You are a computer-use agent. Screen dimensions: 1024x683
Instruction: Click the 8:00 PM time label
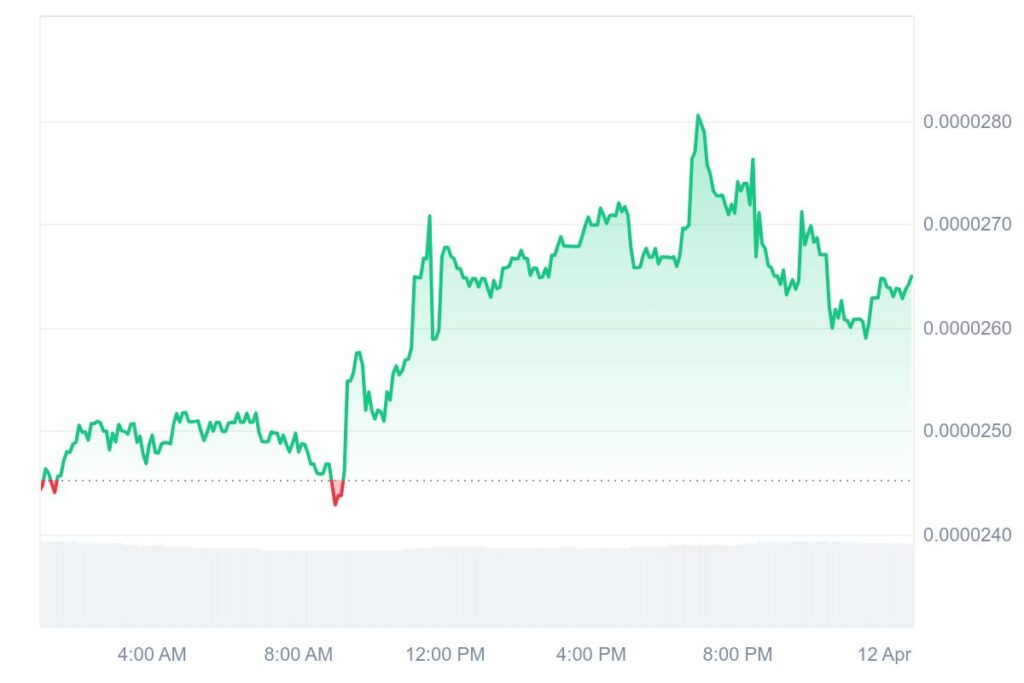pos(737,655)
